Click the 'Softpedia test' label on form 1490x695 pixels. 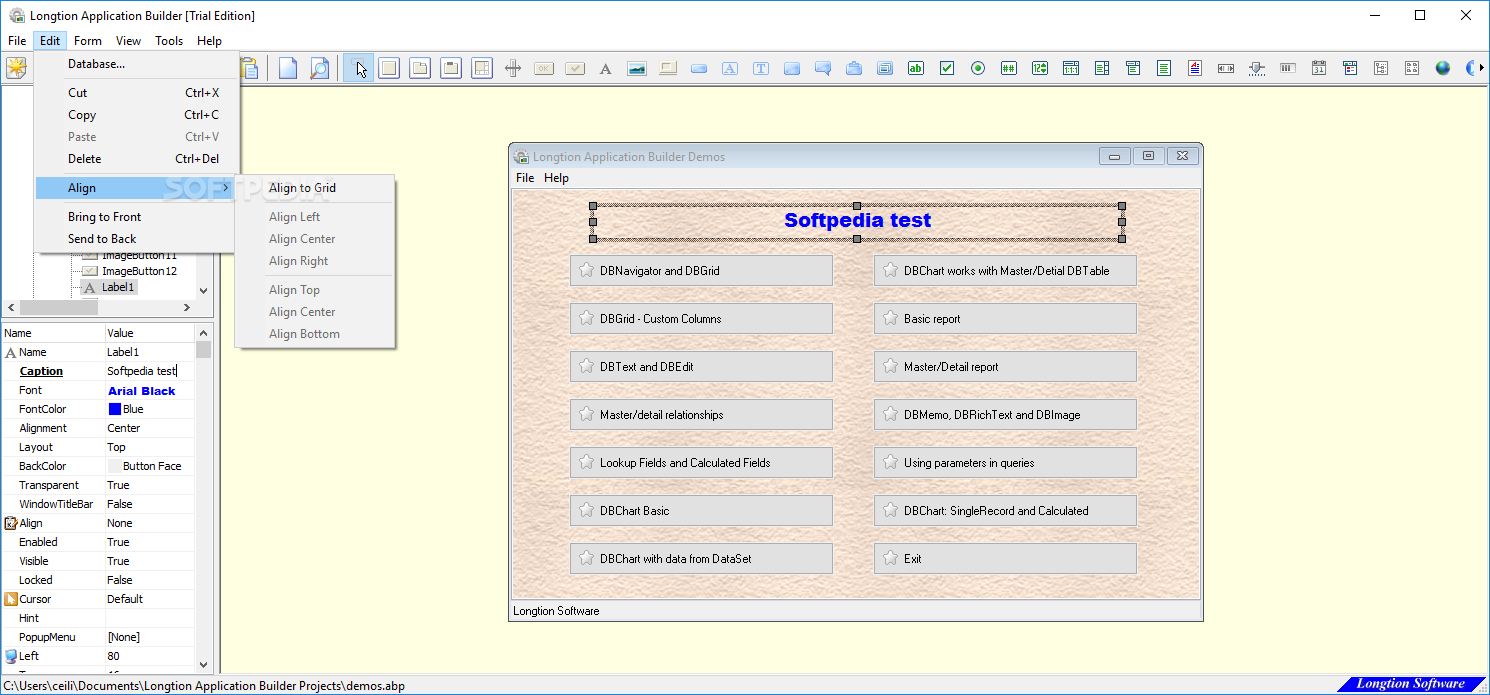coord(857,221)
